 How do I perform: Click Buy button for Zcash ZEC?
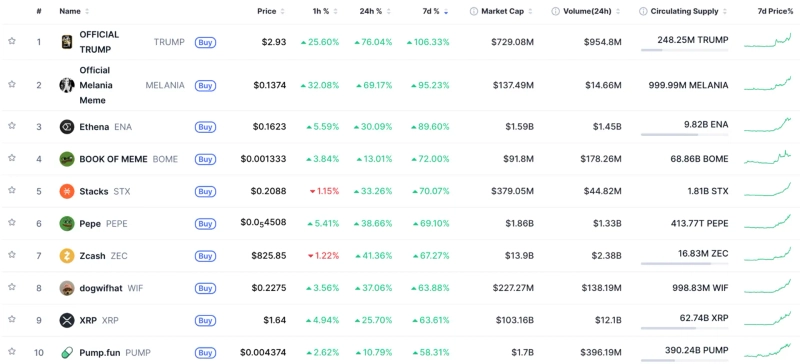[205, 256]
